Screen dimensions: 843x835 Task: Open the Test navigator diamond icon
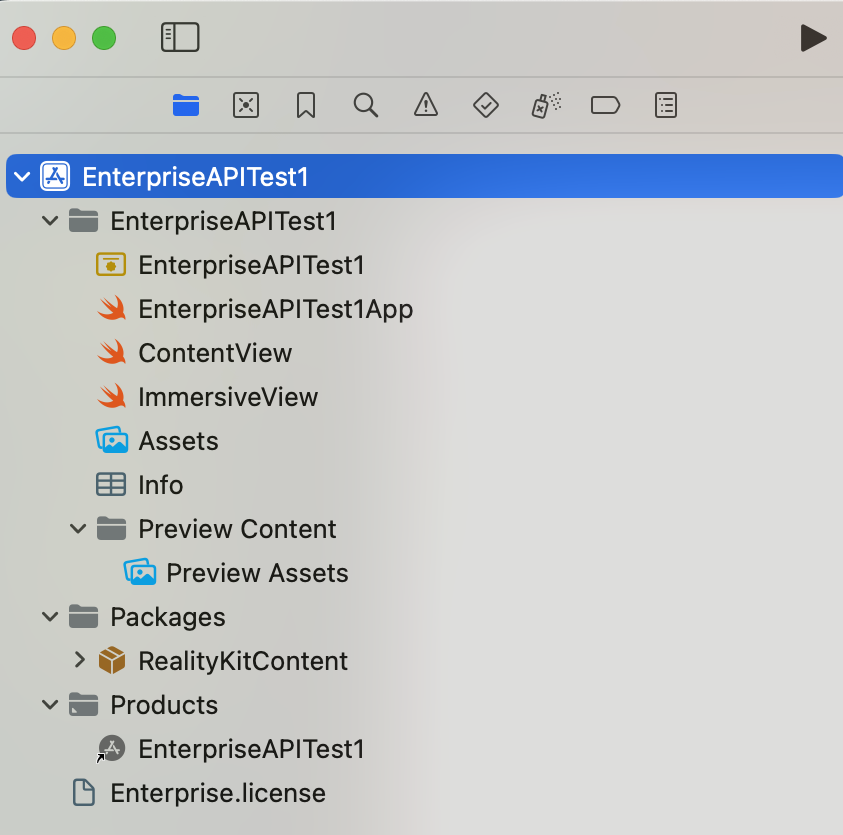pyautogui.click(x=485, y=105)
